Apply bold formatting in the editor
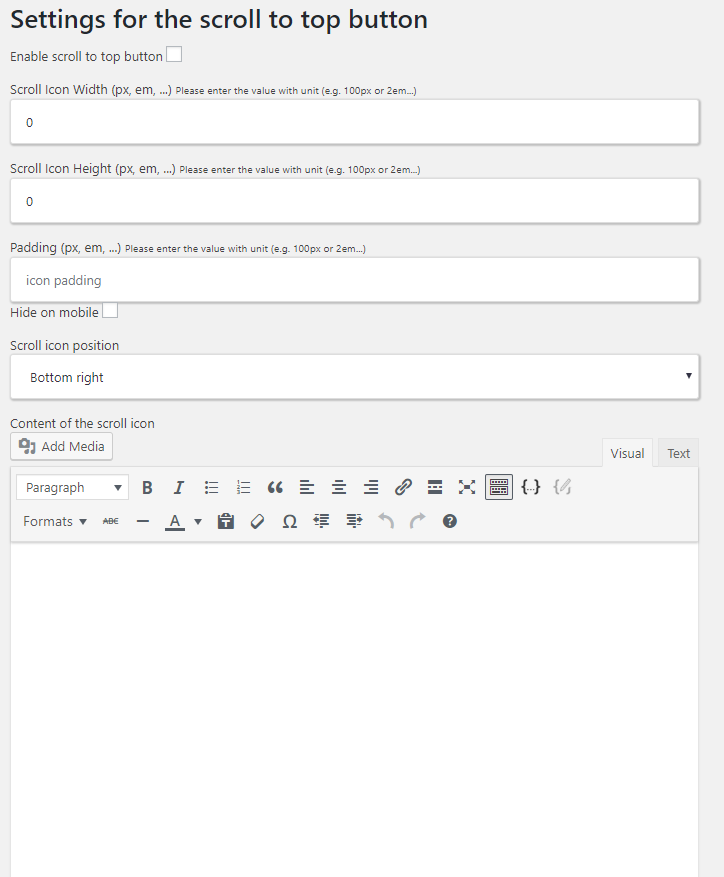The image size is (724, 877). coord(147,487)
